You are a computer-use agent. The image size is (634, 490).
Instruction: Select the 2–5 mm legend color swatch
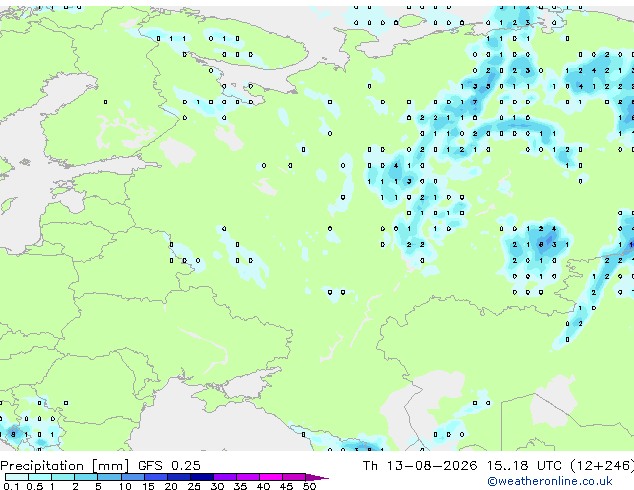coord(86,477)
